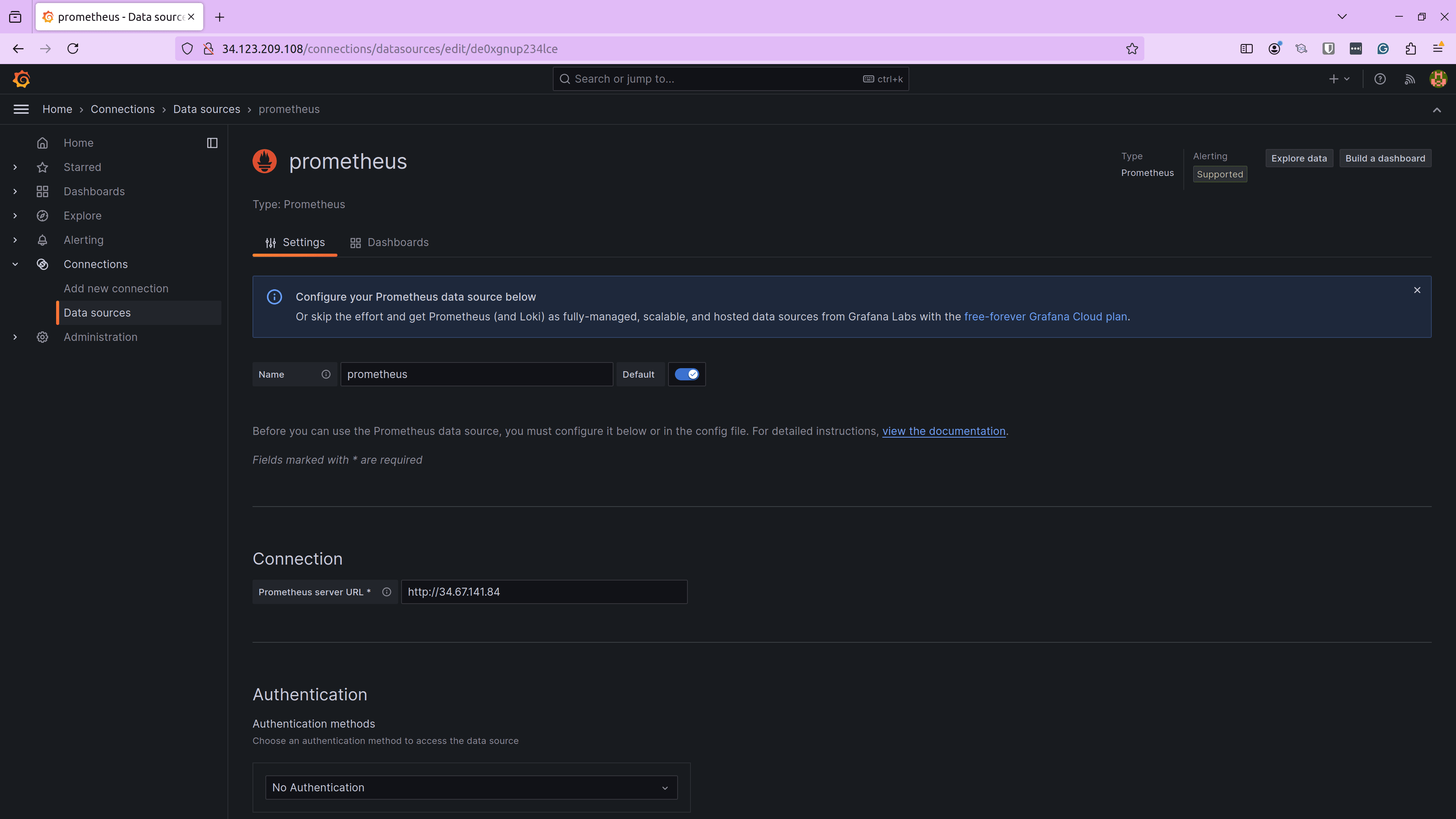1456x819 pixels.
Task: Click the Connections breadcrumb
Action: [x=122, y=109]
